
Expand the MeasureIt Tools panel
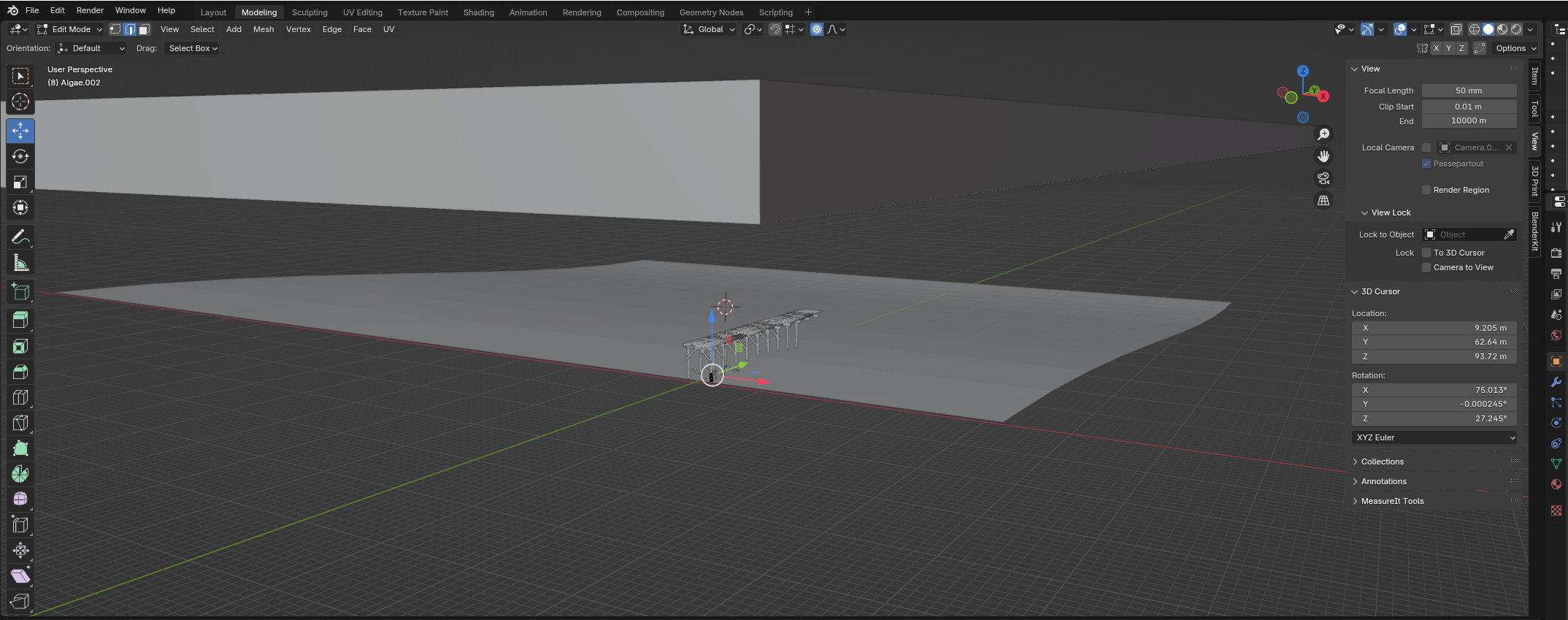tap(1393, 501)
